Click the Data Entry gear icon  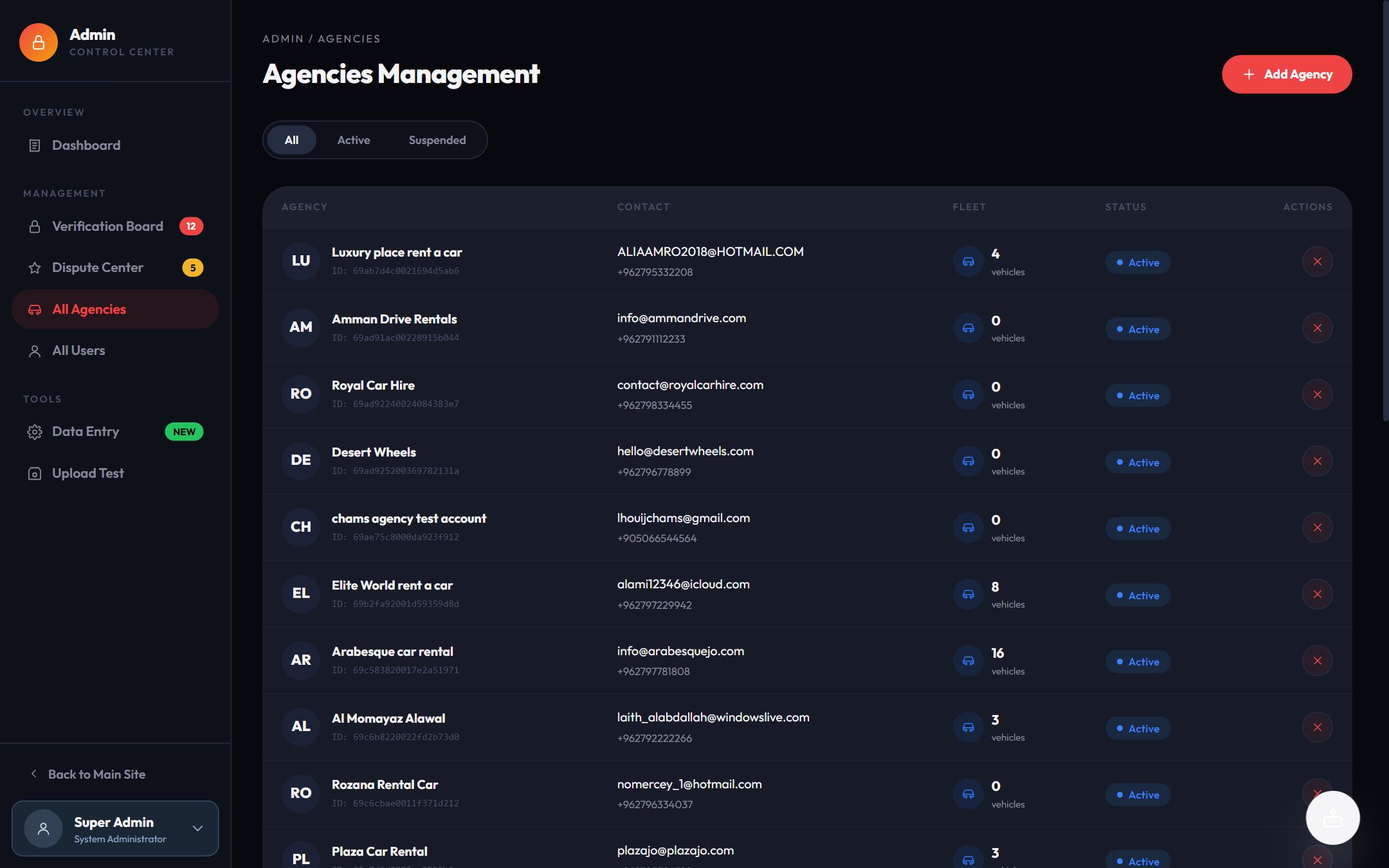point(35,432)
